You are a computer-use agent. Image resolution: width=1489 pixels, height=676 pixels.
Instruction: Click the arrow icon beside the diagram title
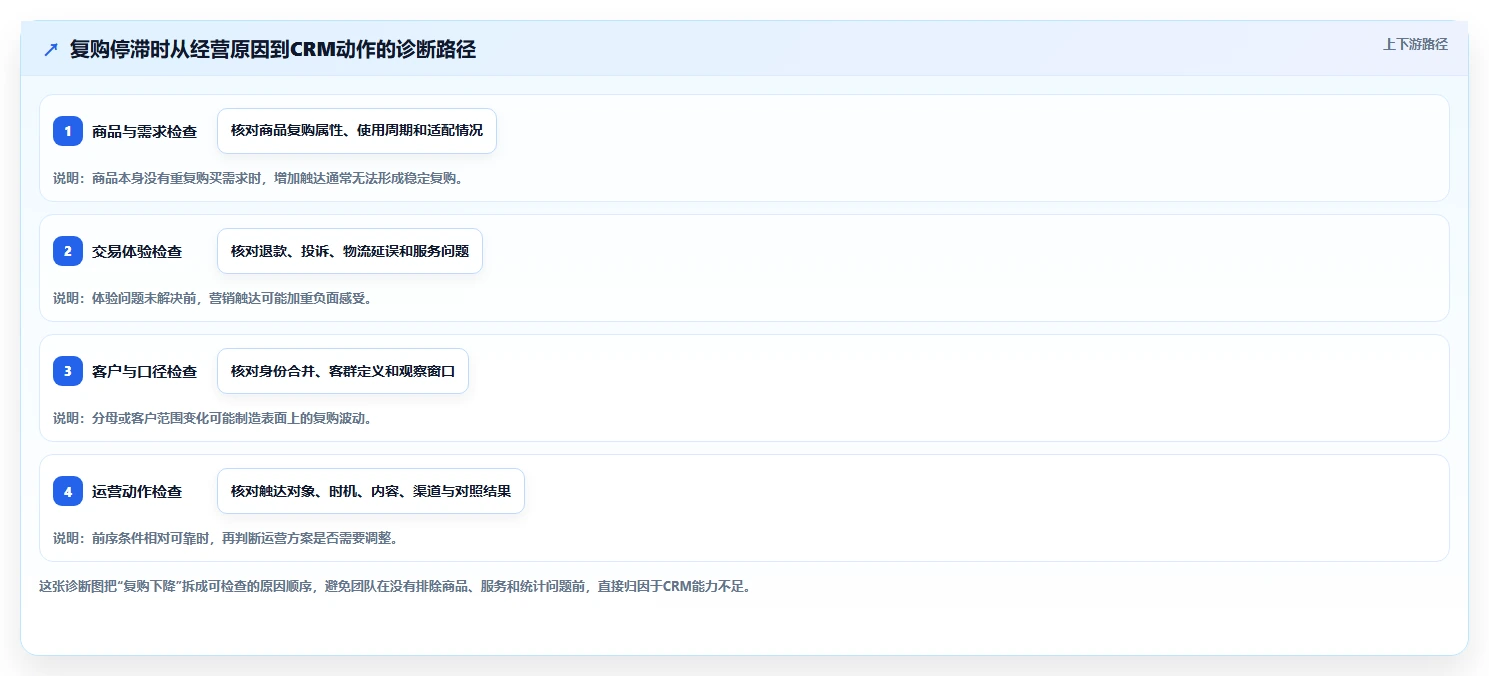pos(51,50)
